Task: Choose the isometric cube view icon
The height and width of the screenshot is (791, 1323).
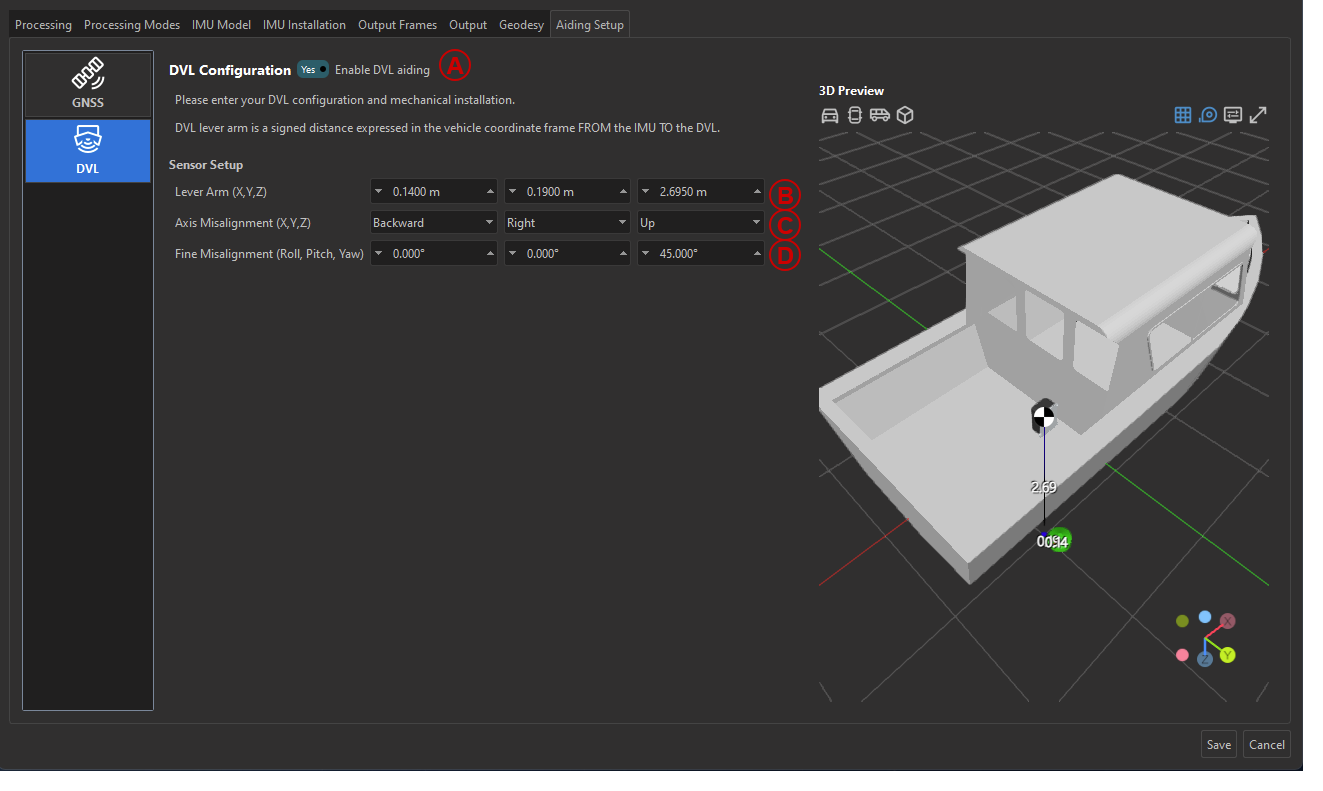Action: click(905, 115)
